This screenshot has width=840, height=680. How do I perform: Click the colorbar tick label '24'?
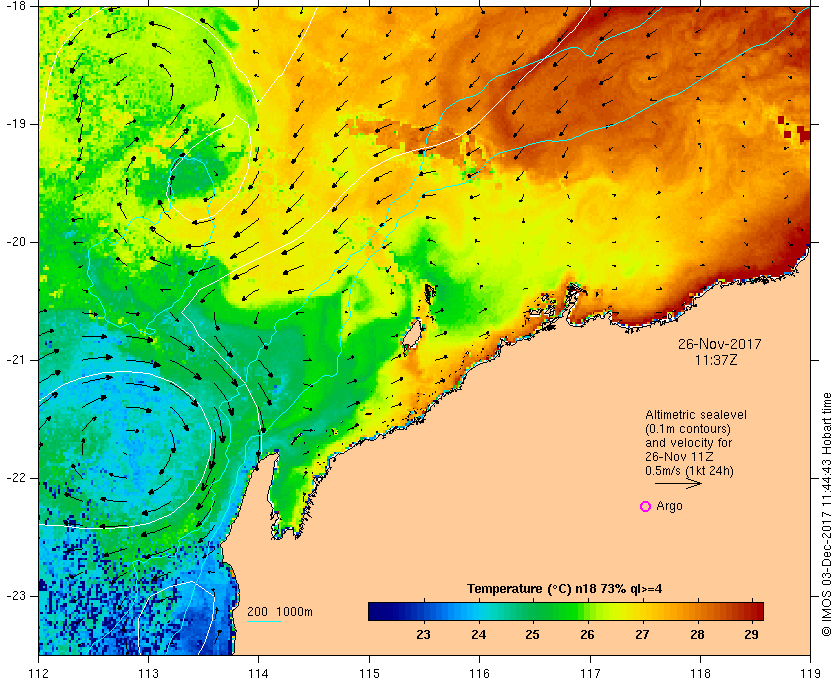[478, 635]
